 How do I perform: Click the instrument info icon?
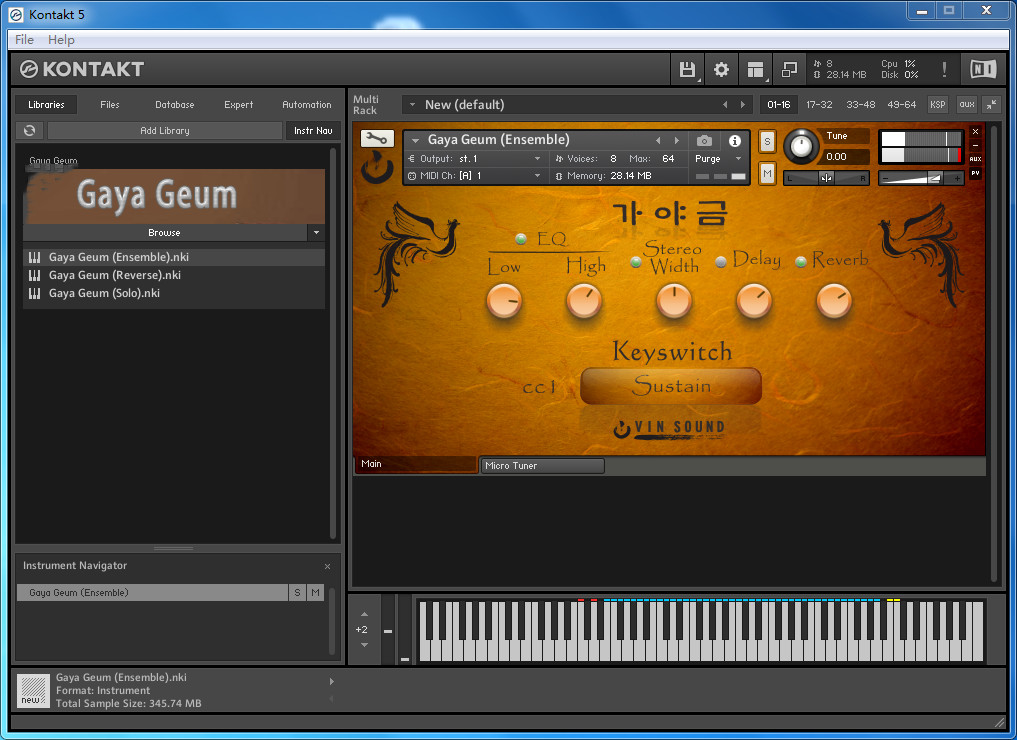pyautogui.click(x=735, y=141)
